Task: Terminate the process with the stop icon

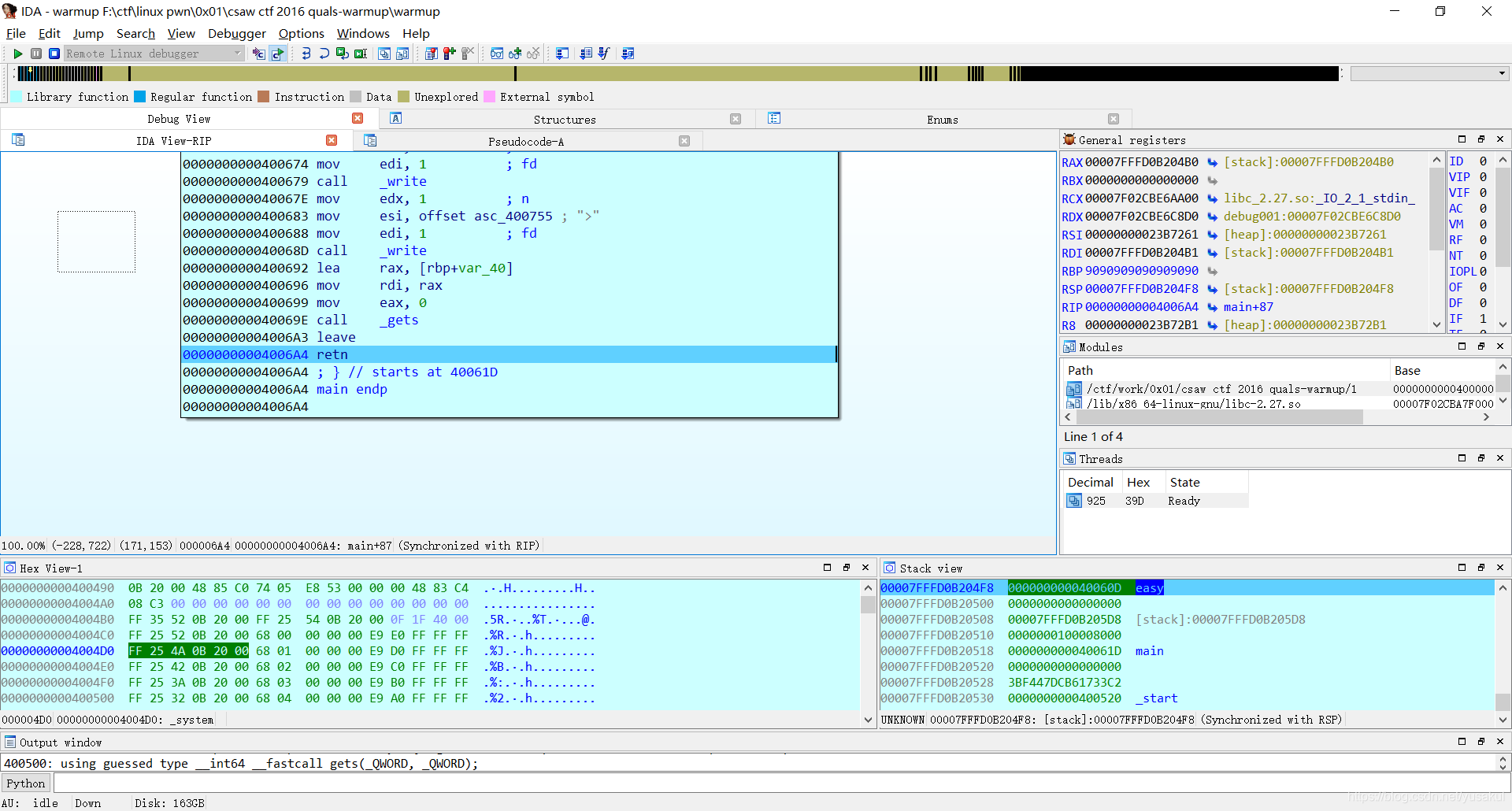Action: tap(54, 54)
